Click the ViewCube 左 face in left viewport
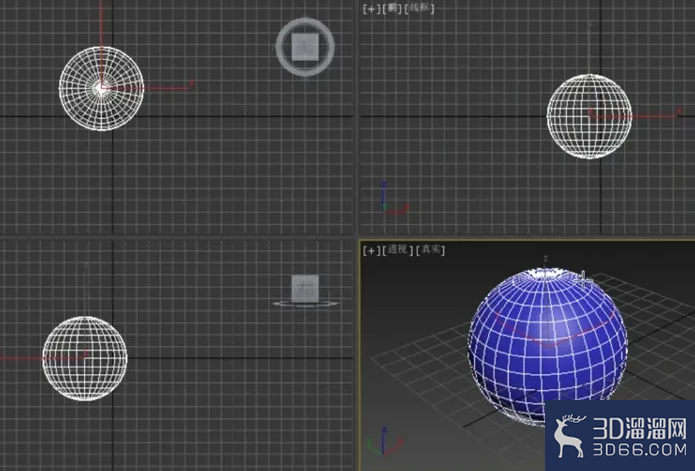The height and width of the screenshot is (471, 695). point(305,288)
